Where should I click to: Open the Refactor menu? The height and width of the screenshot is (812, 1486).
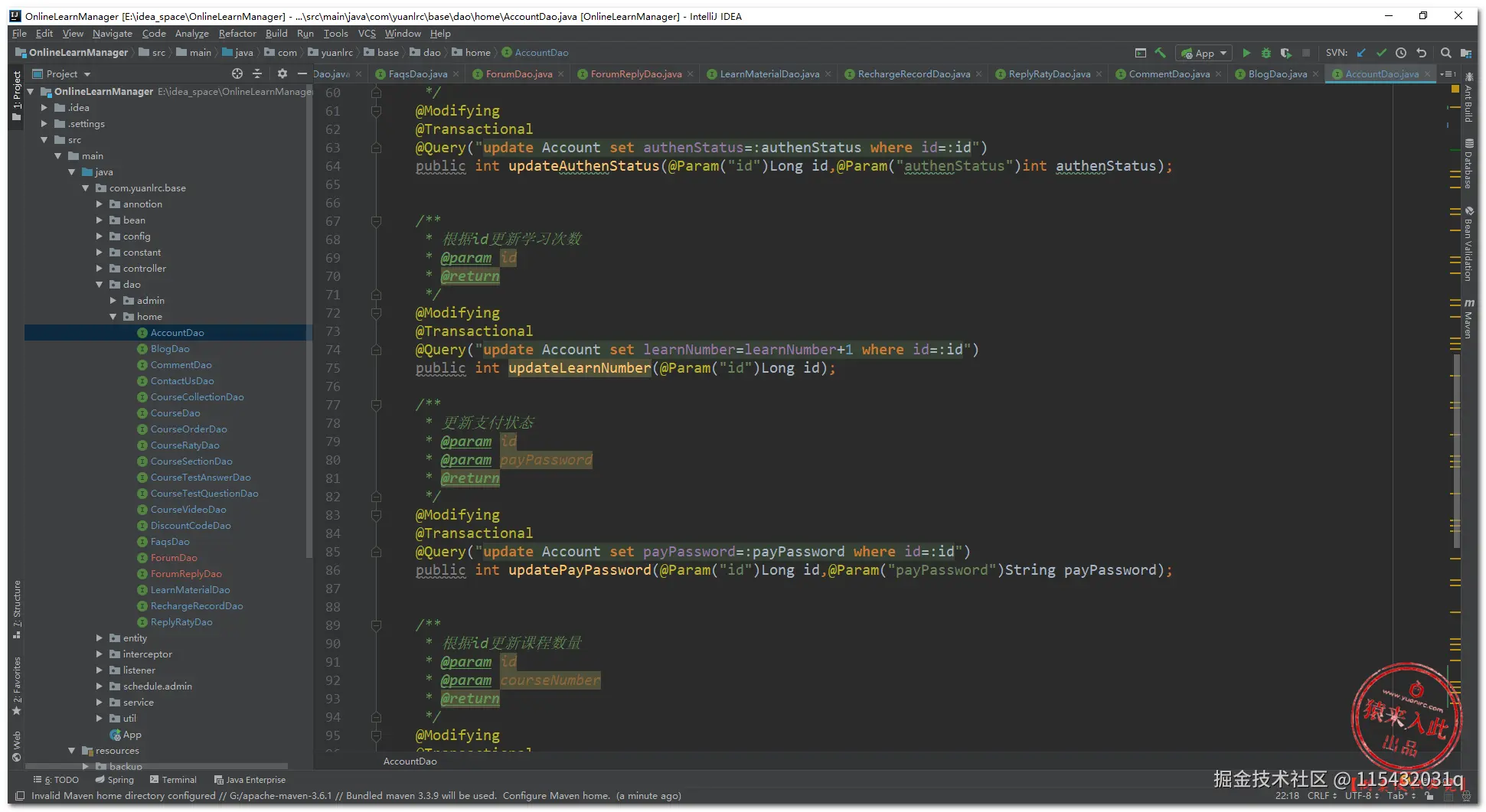pos(237,34)
